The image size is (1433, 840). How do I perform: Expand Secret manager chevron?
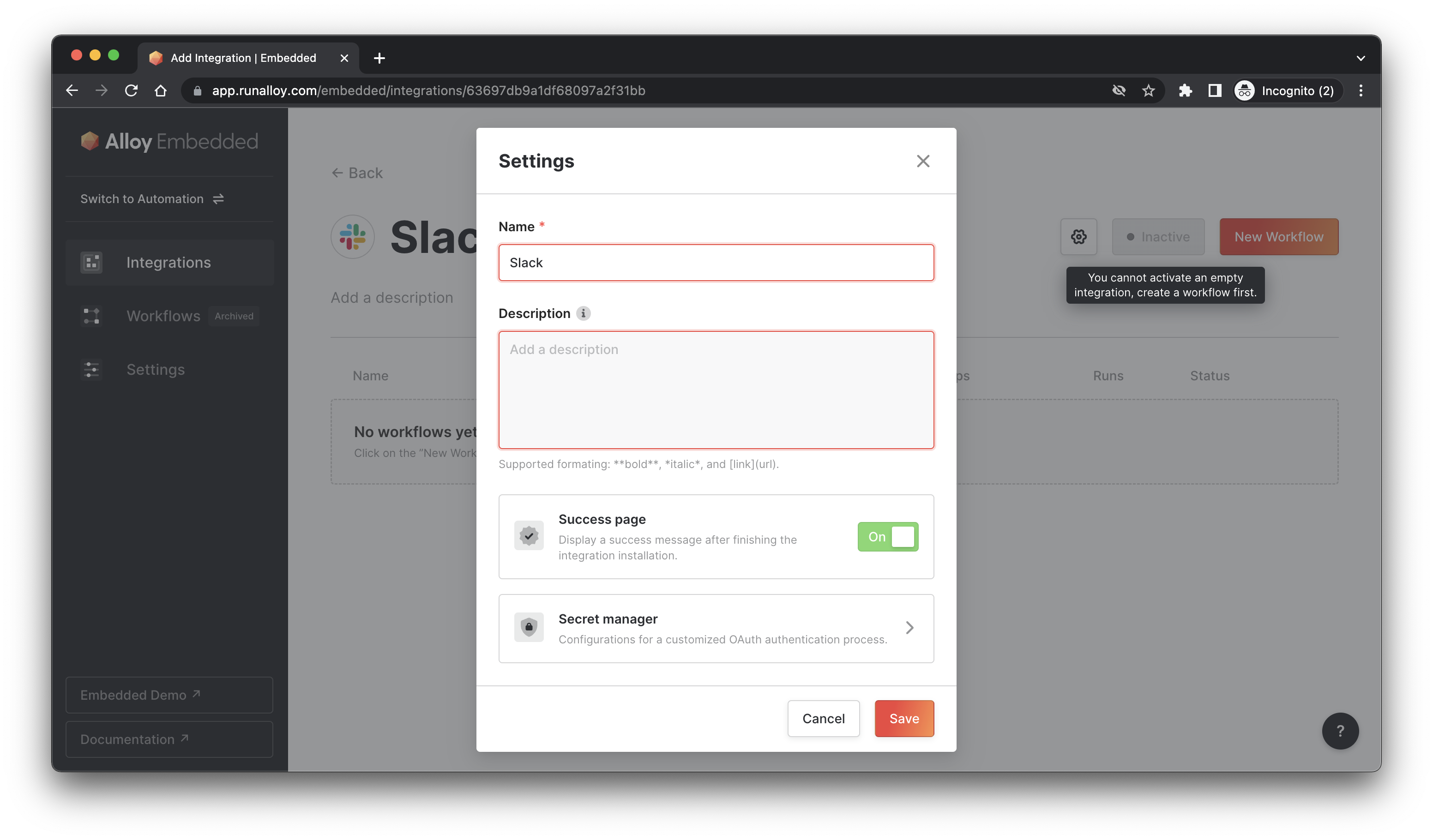[909, 627]
